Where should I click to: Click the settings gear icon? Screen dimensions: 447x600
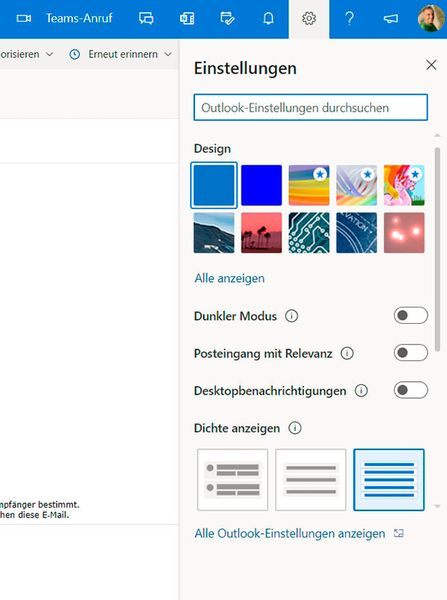coord(309,18)
